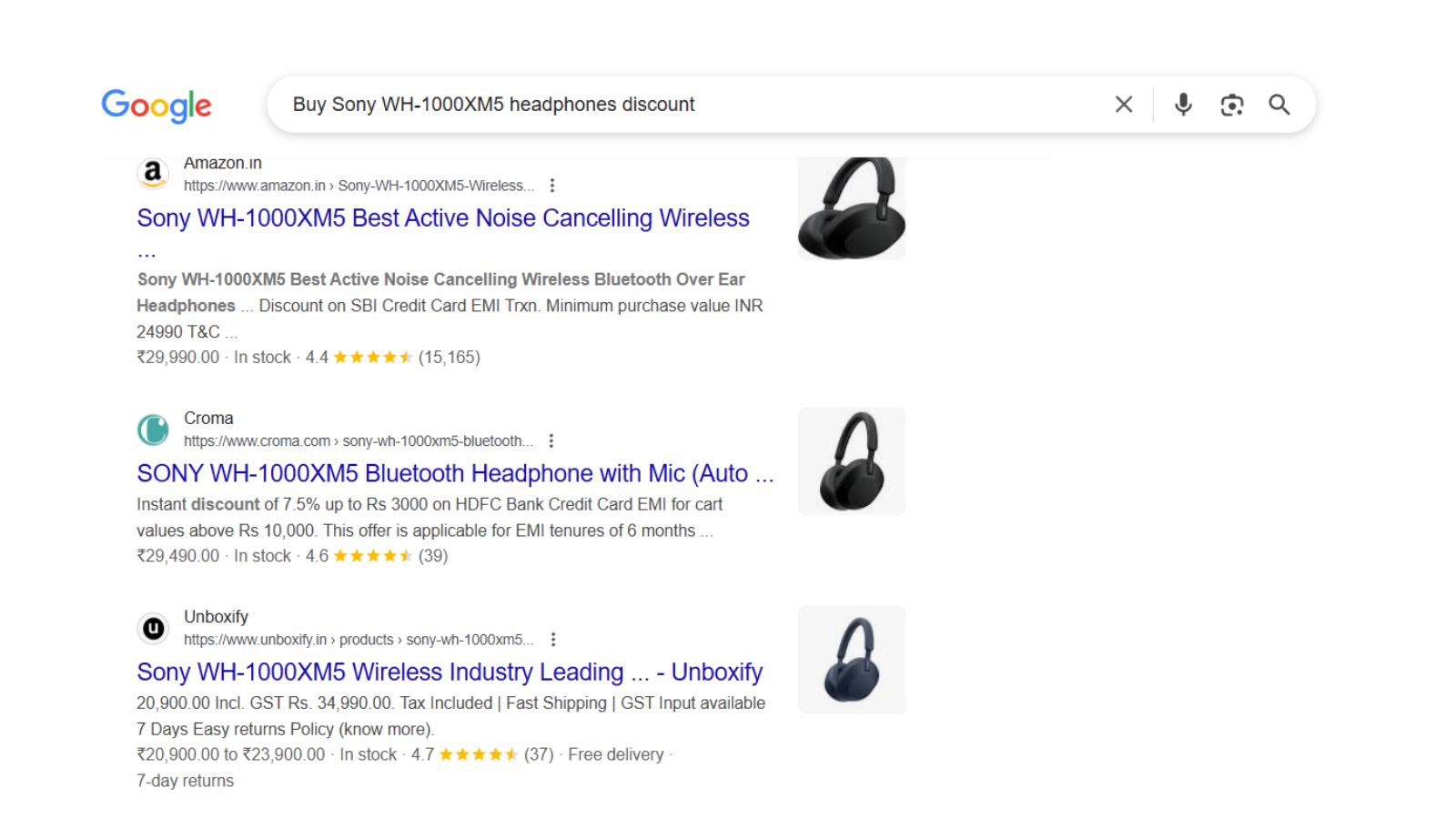Open more options for Croma result
This screenshot has height=819, width=1456.
[551, 441]
